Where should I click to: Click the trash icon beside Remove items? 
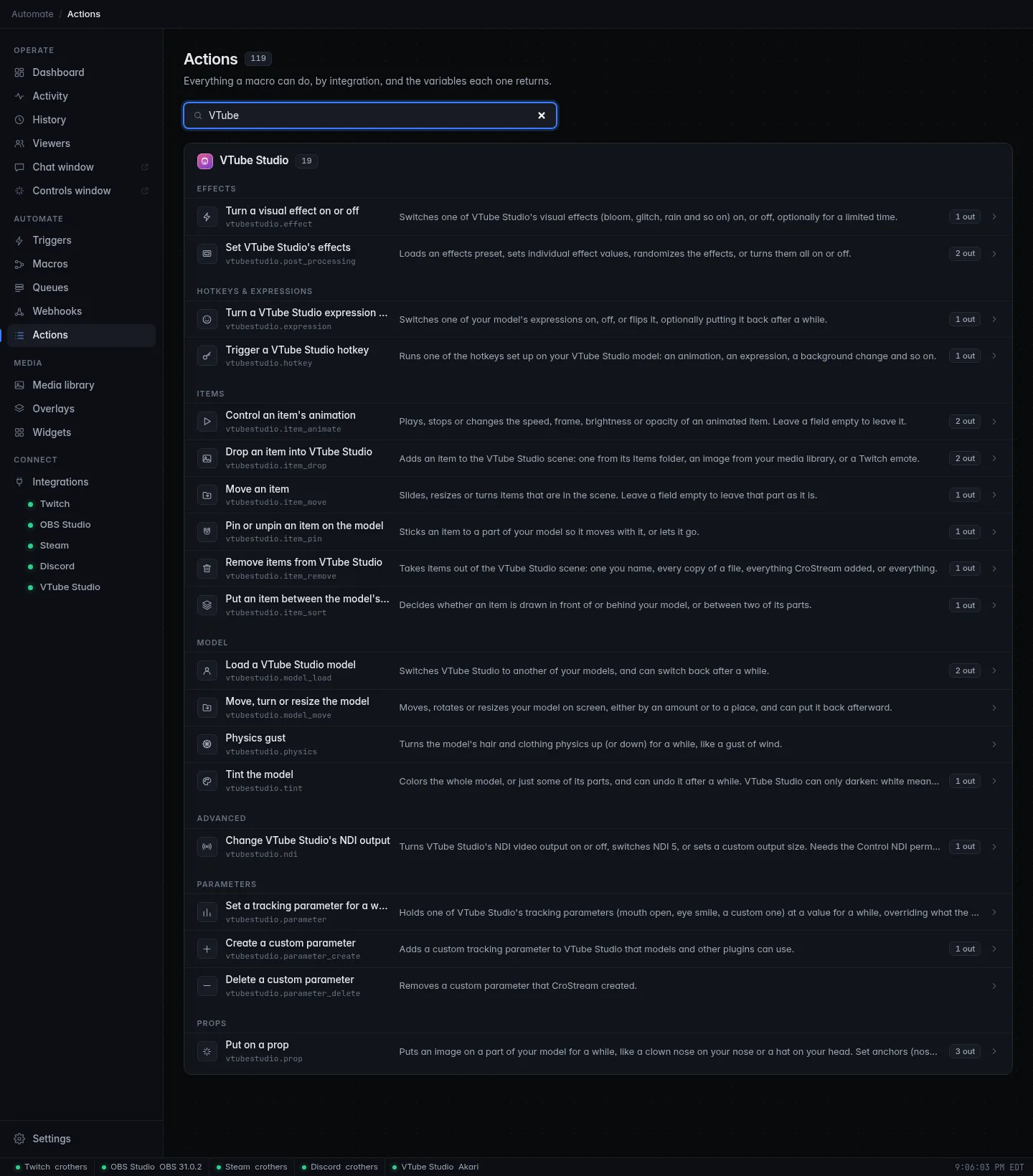(x=207, y=569)
